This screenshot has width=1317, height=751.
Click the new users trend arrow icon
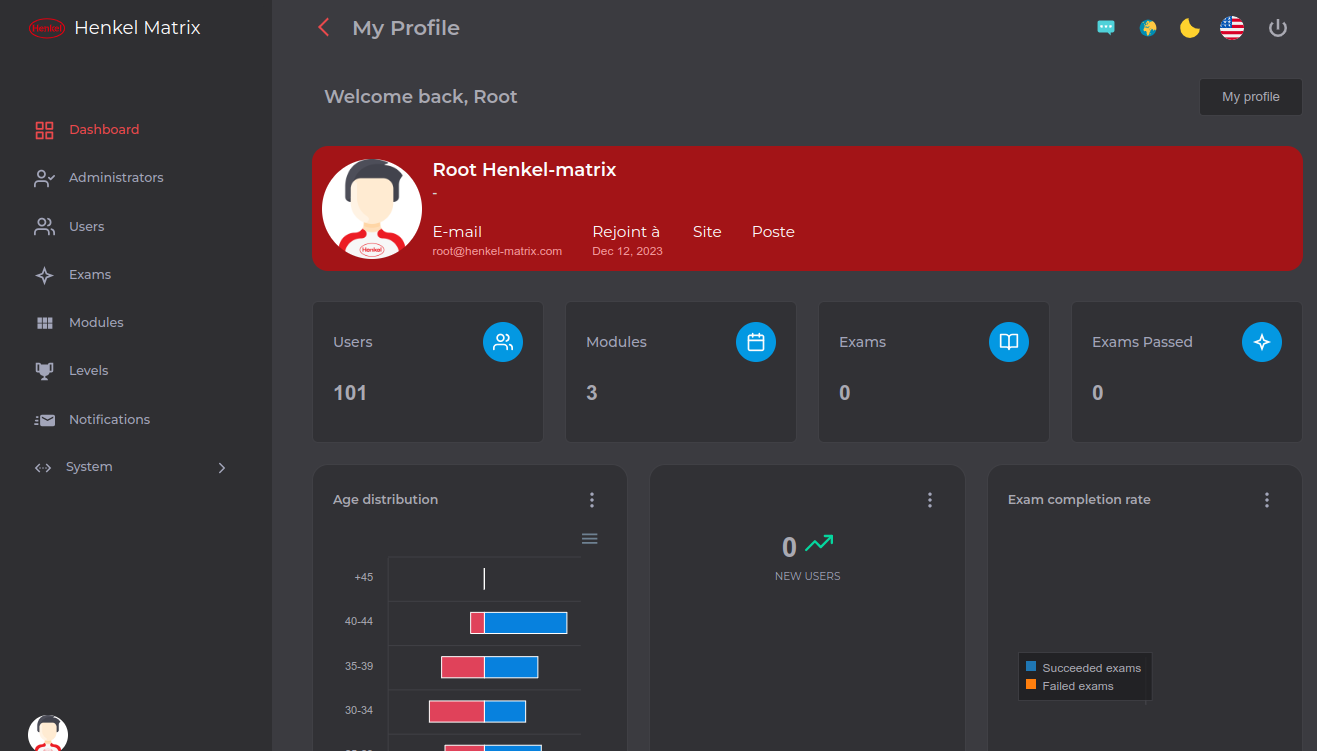[x=819, y=544]
